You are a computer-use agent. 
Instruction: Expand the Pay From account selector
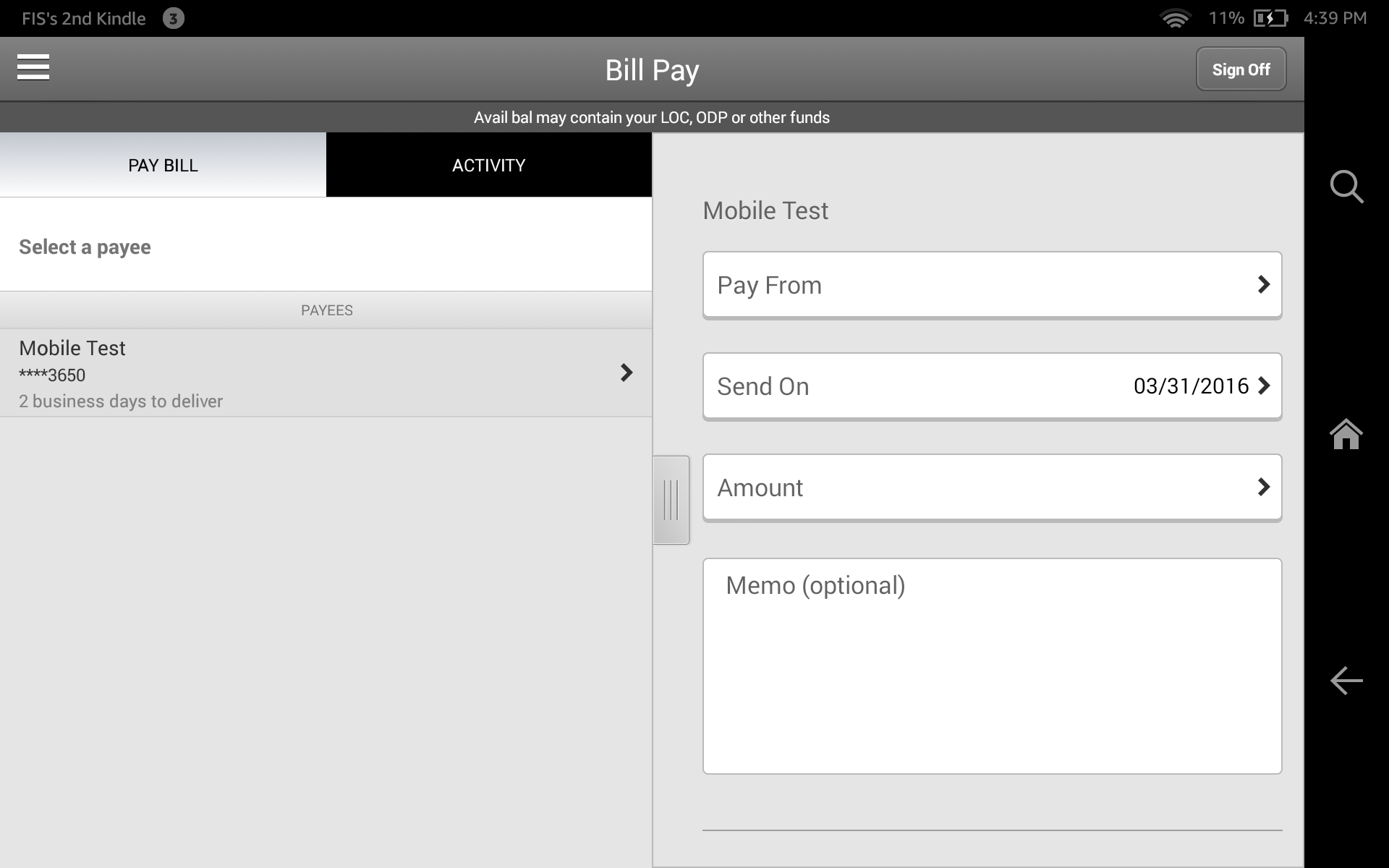coord(991,284)
